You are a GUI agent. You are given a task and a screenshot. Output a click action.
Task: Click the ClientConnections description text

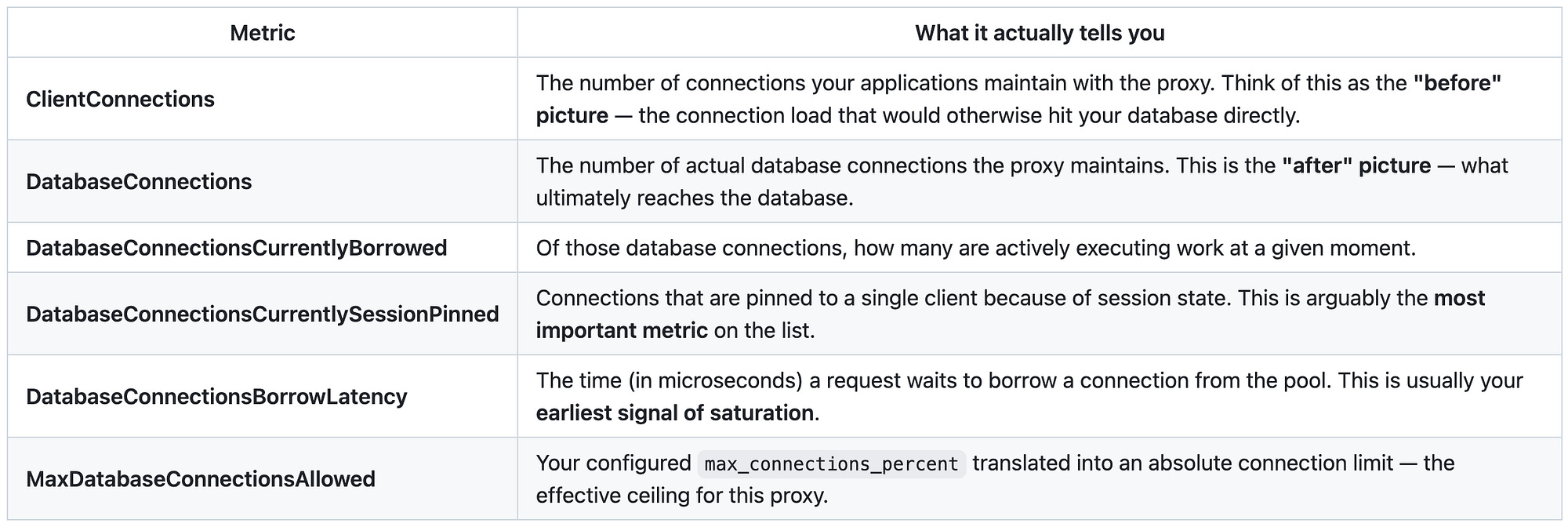coord(1018,99)
